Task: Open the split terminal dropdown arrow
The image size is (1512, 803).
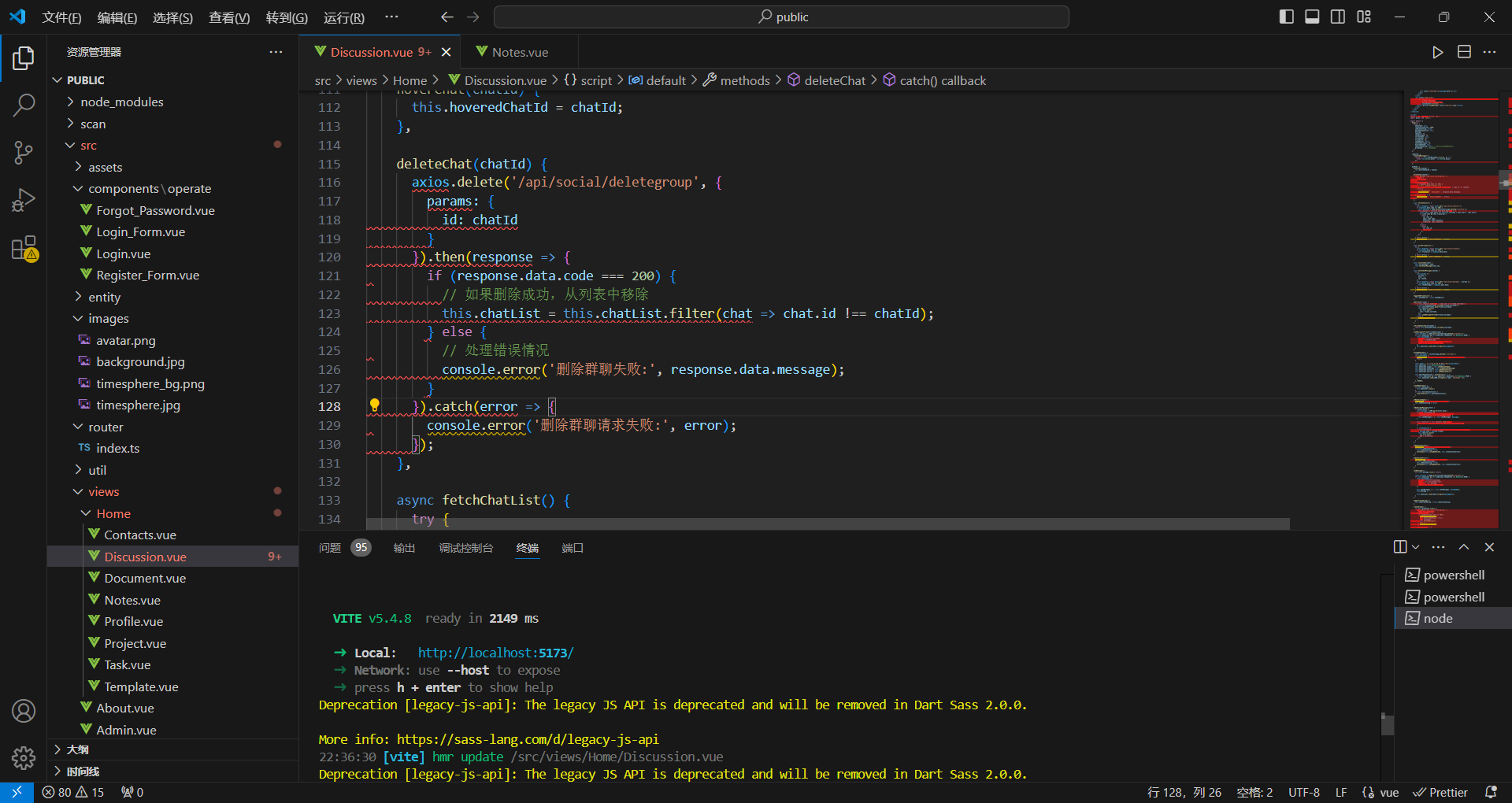Action: click(x=1416, y=547)
